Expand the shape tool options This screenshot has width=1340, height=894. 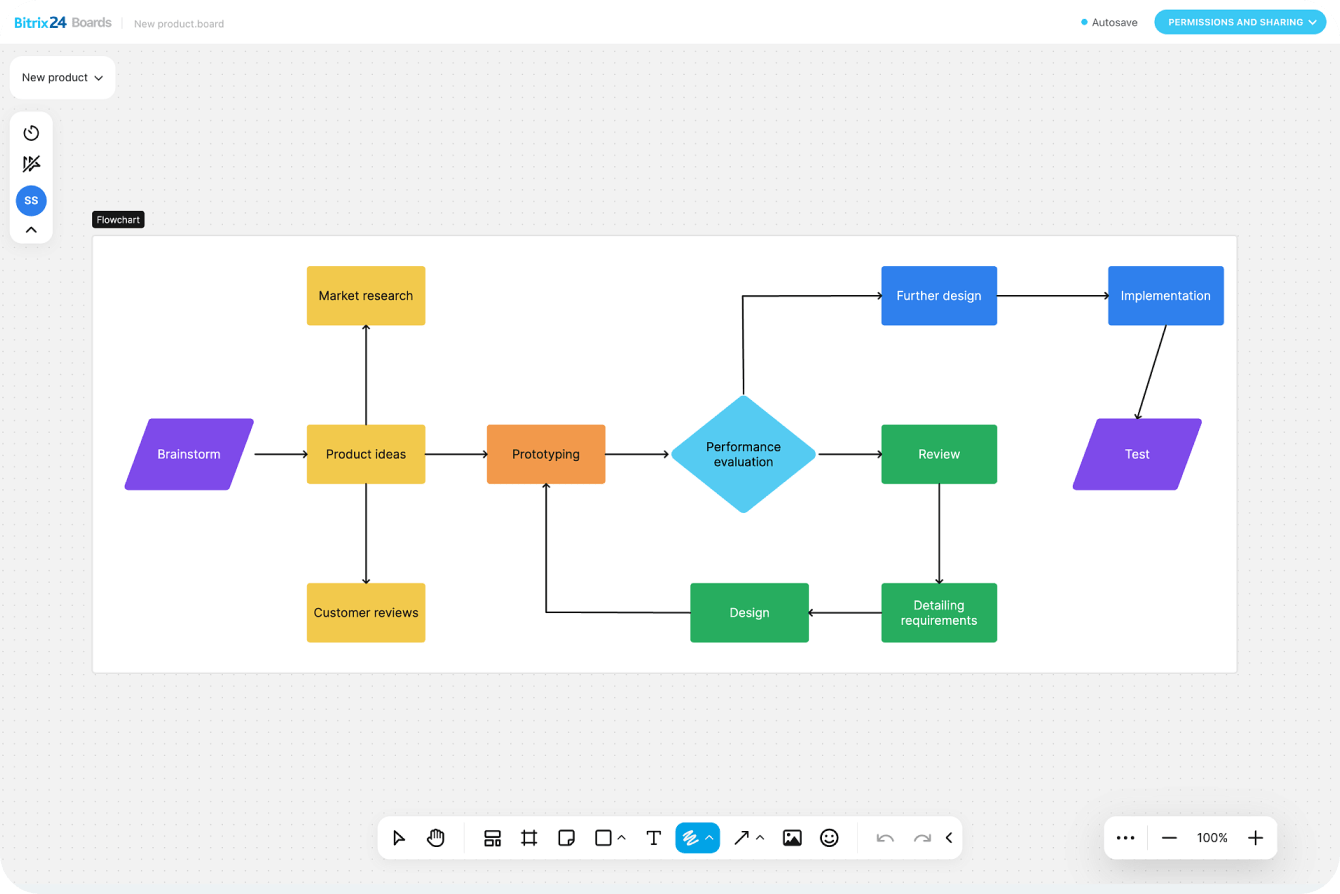coord(622,838)
